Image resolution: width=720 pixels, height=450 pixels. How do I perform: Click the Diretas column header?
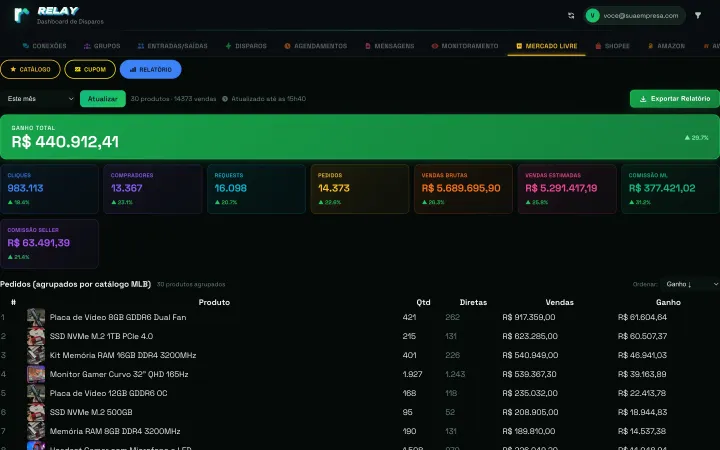[x=473, y=302]
